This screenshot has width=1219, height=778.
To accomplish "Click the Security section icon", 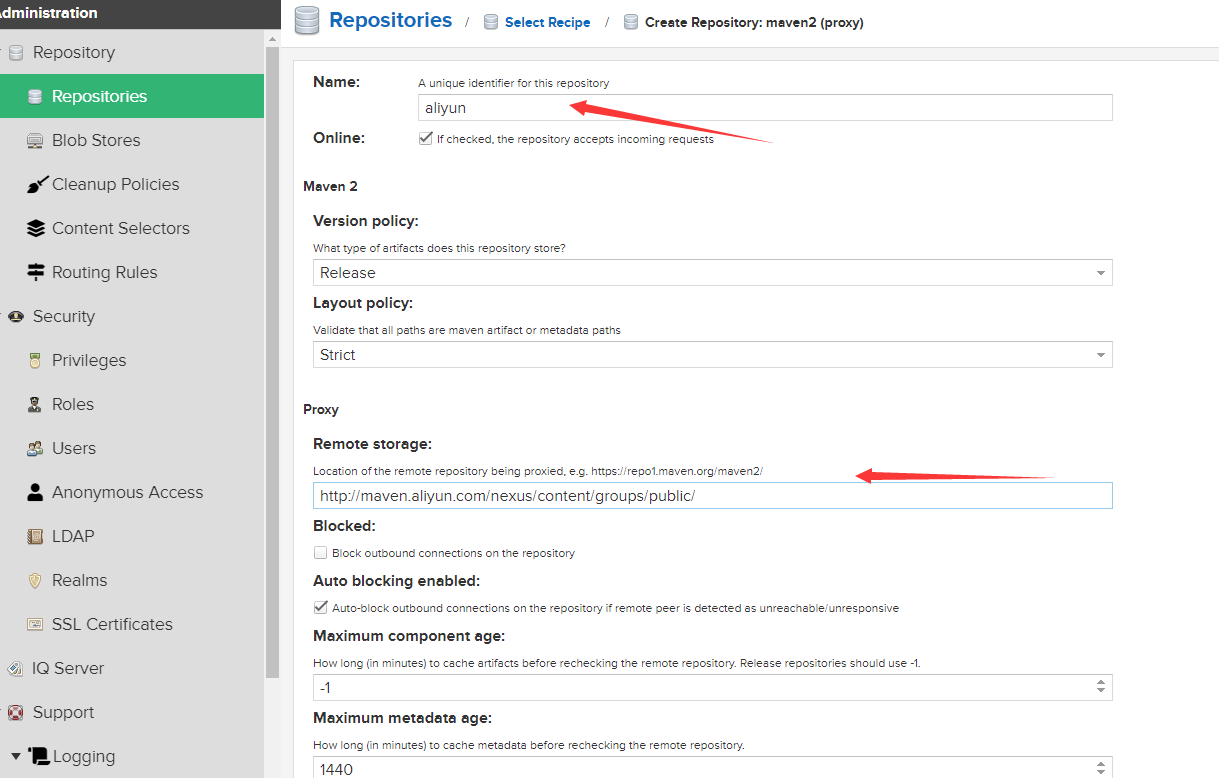I will point(16,316).
